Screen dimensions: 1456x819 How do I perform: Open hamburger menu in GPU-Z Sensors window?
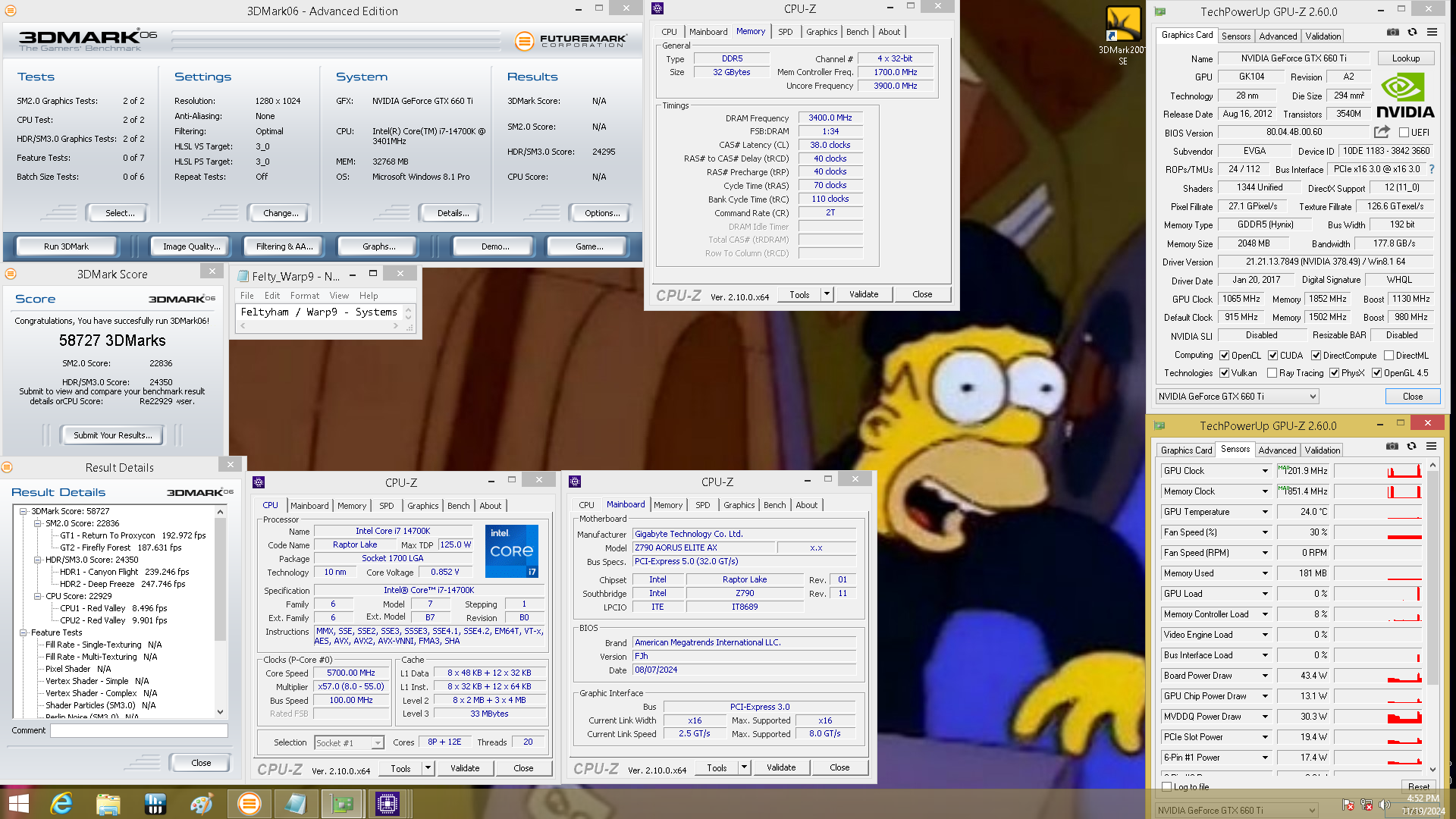coord(1431,446)
